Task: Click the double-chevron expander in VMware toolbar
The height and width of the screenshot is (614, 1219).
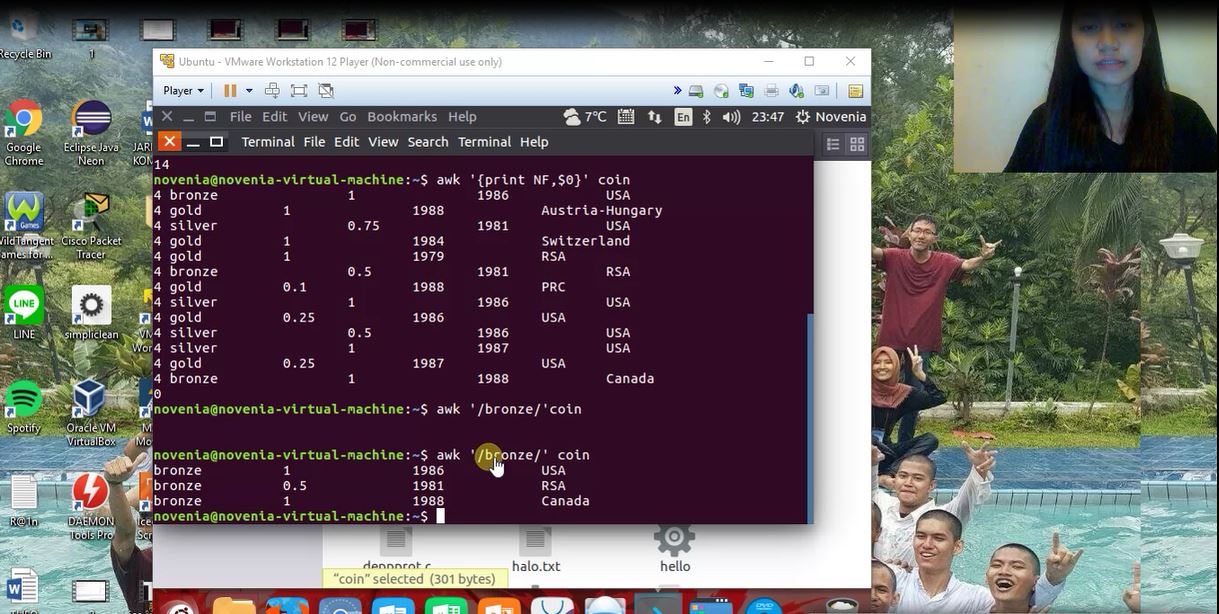Action: pyautogui.click(x=677, y=90)
